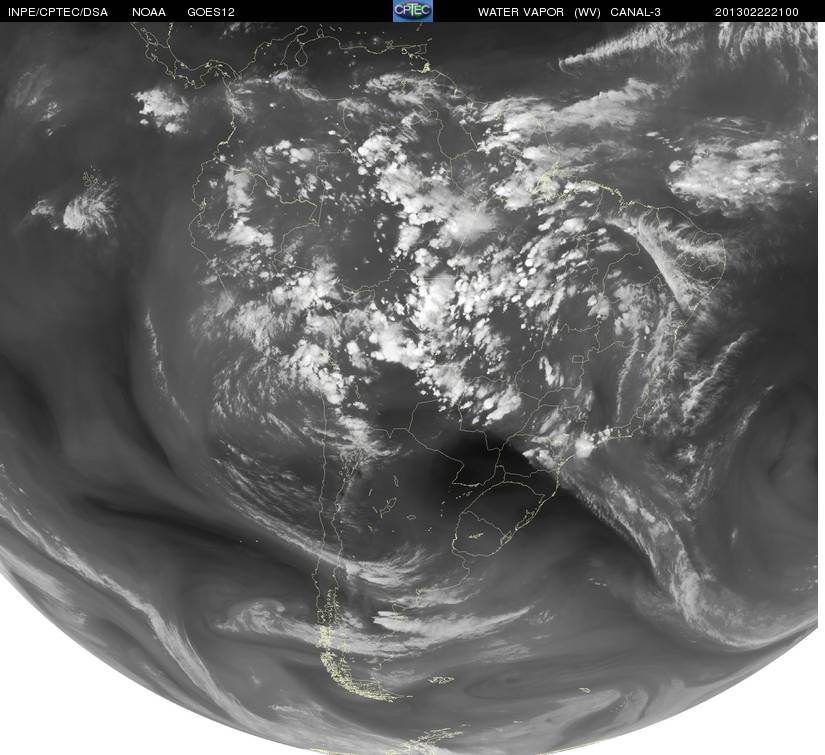This screenshot has width=825, height=755.
Task: Click the CANAL-3 channel label
Action: [x=636, y=12]
